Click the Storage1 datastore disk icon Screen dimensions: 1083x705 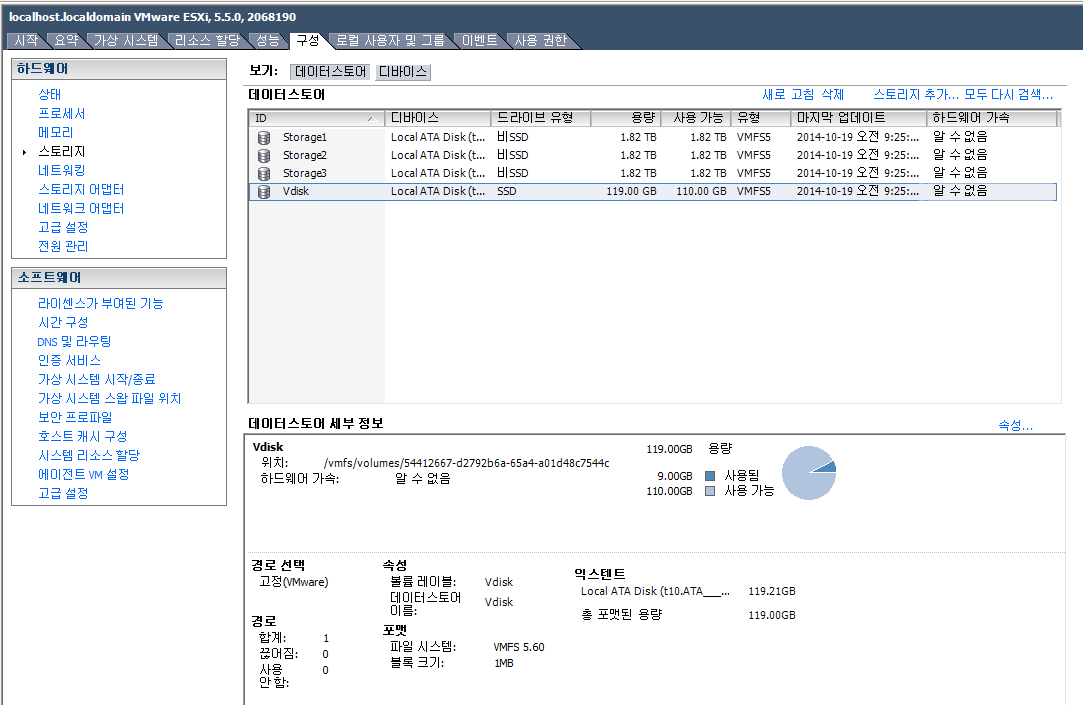264,137
